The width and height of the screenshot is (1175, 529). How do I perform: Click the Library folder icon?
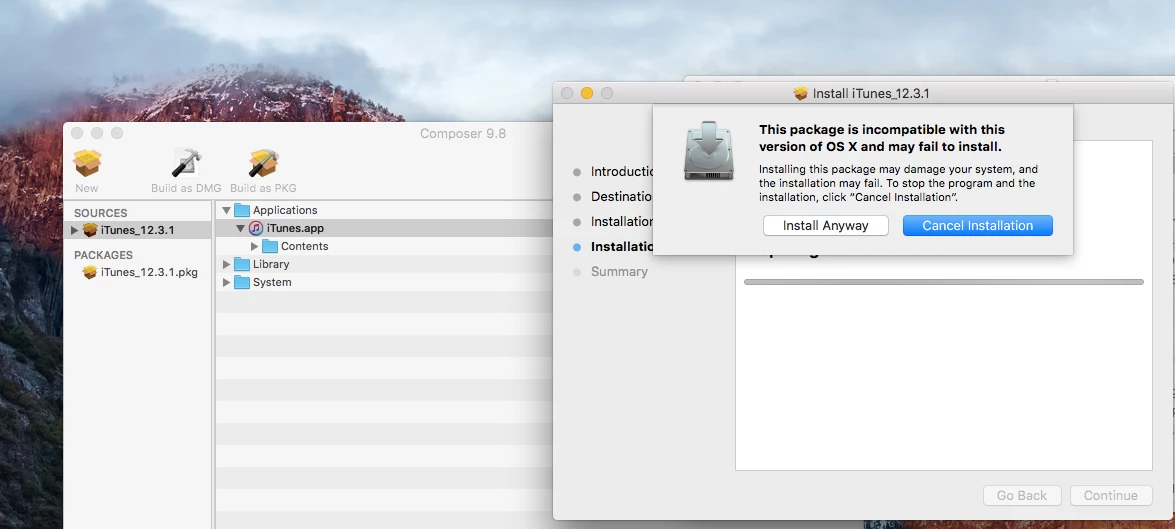(x=241, y=264)
